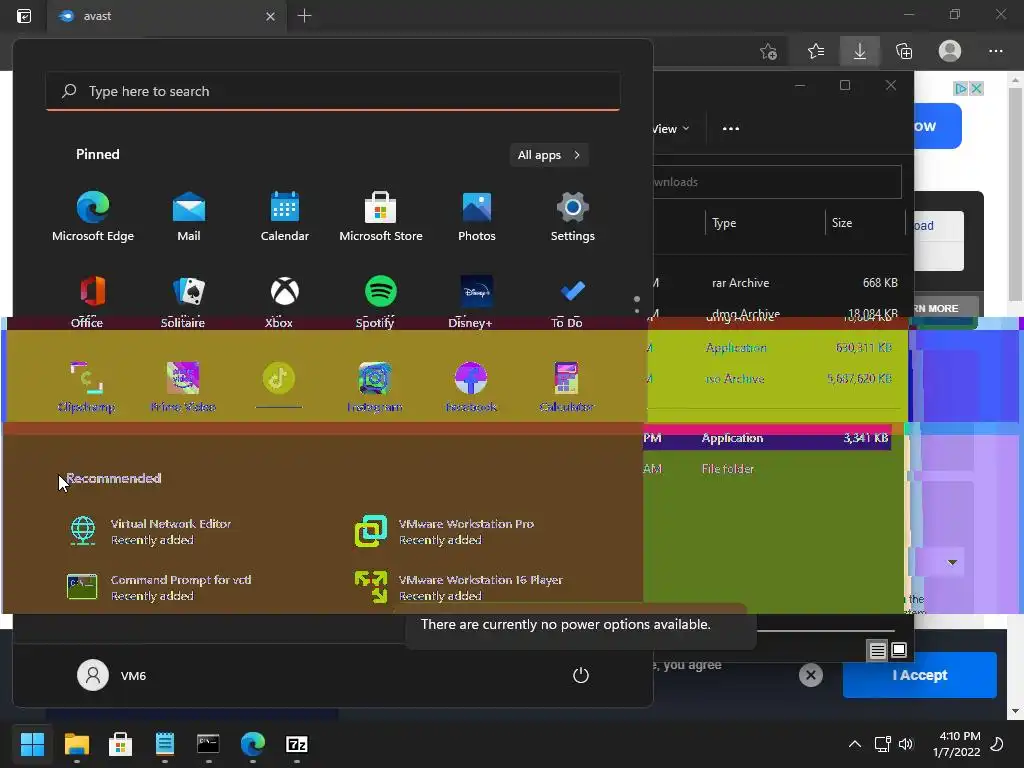Image resolution: width=1024 pixels, height=768 pixels.
Task: Open the Calculator app
Action: click(566, 387)
